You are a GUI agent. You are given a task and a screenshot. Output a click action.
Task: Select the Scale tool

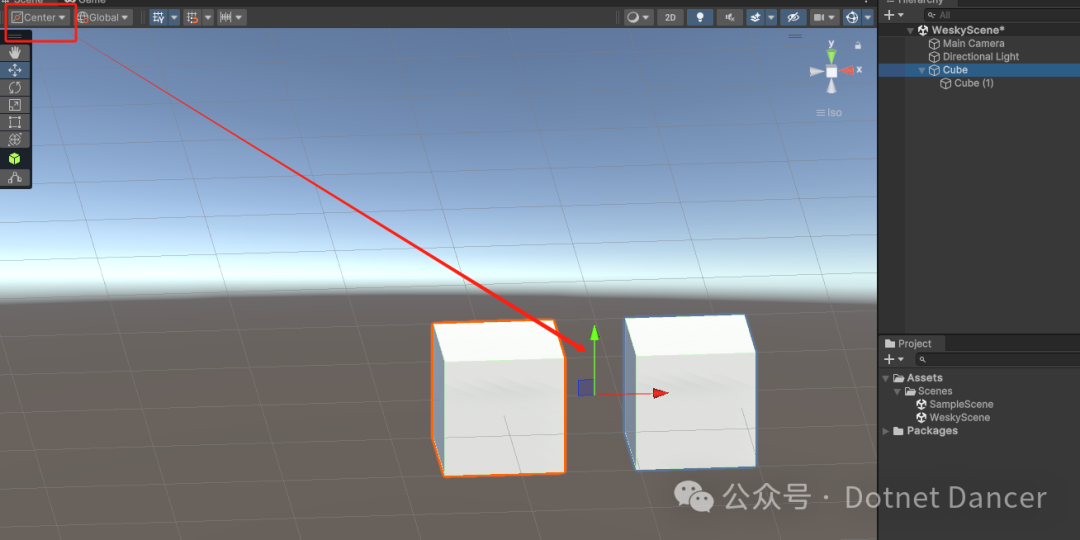(14, 105)
